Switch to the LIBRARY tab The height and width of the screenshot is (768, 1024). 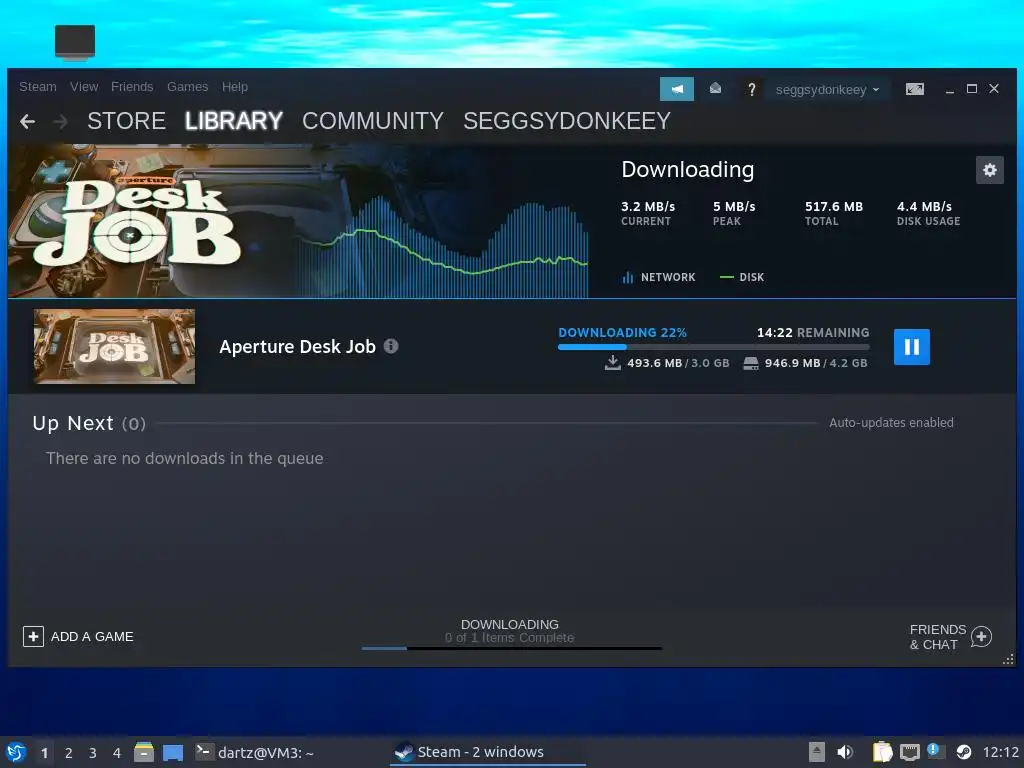coord(233,121)
